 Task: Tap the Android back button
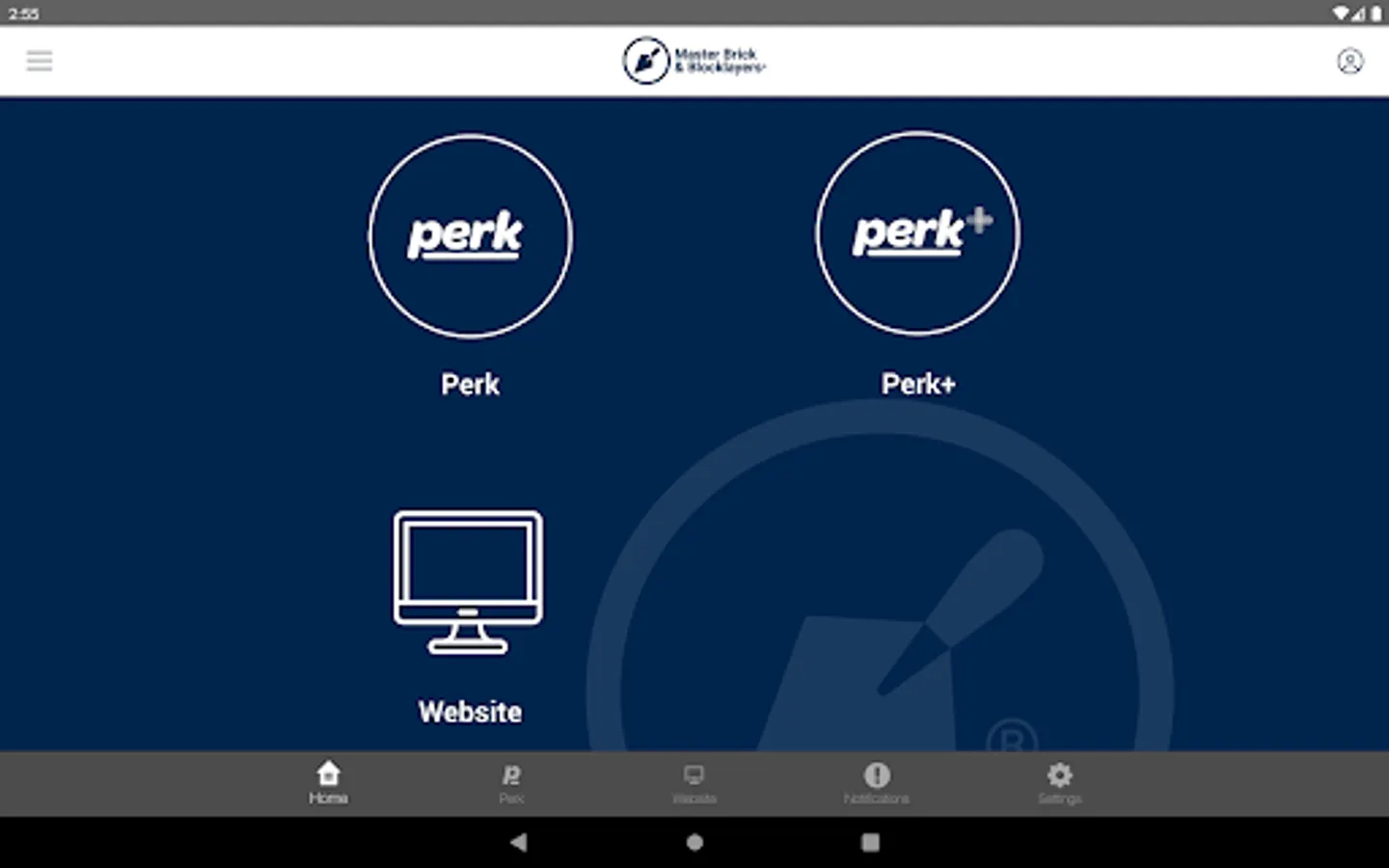(519, 842)
